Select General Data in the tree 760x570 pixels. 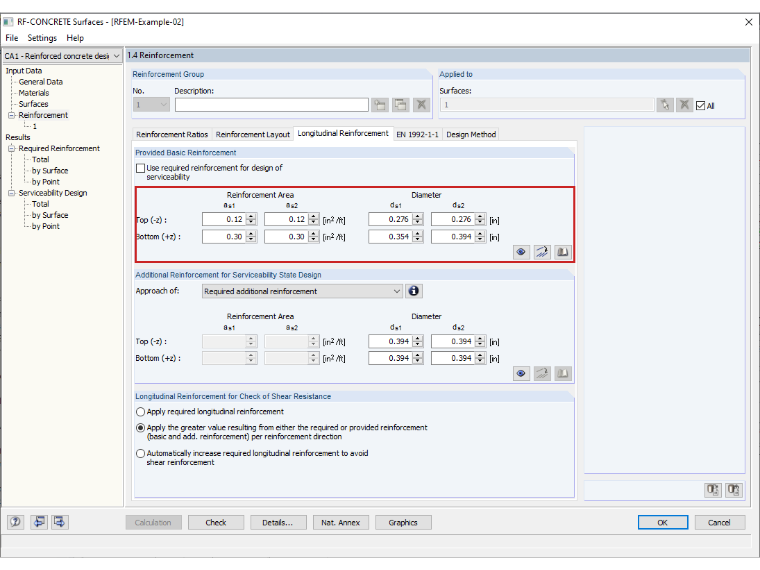[x=41, y=82]
